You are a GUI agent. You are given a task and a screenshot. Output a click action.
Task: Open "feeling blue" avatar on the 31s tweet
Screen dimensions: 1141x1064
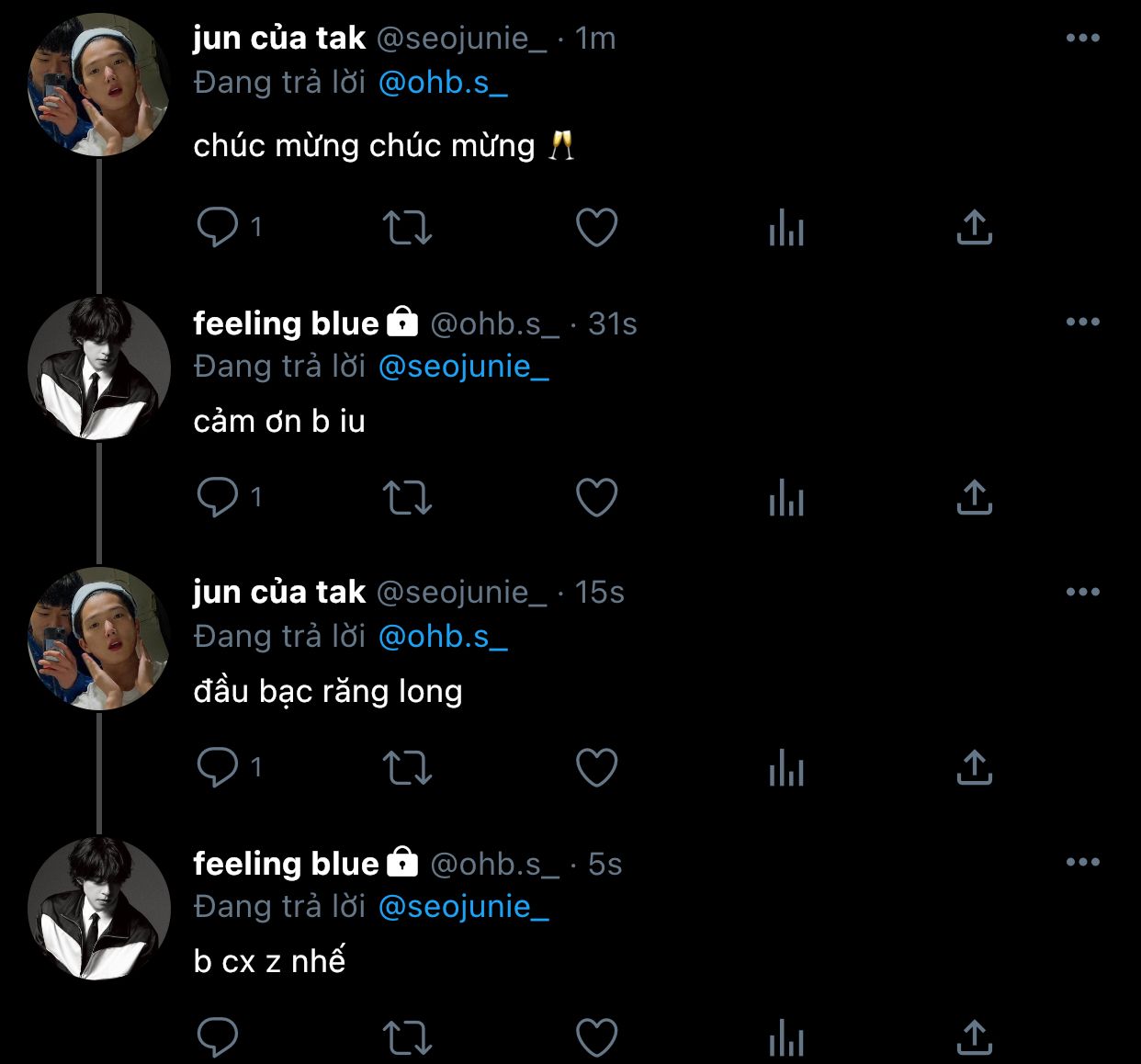coord(99,368)
